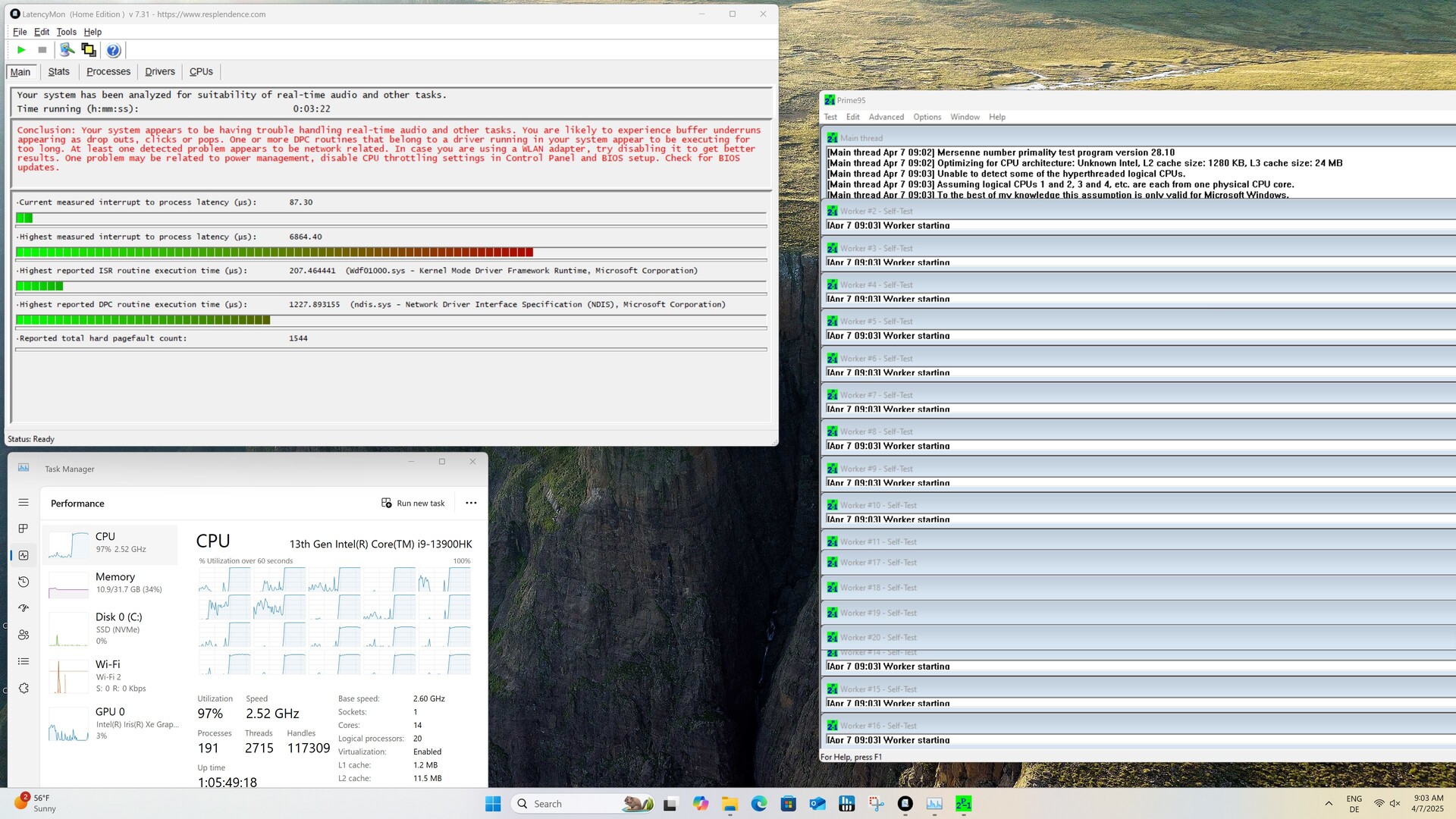Screen dimensions: 1456x819
Task: Click Prime95 icon in the taskbar
Action: pyautogui.click(x=963, y=804)
